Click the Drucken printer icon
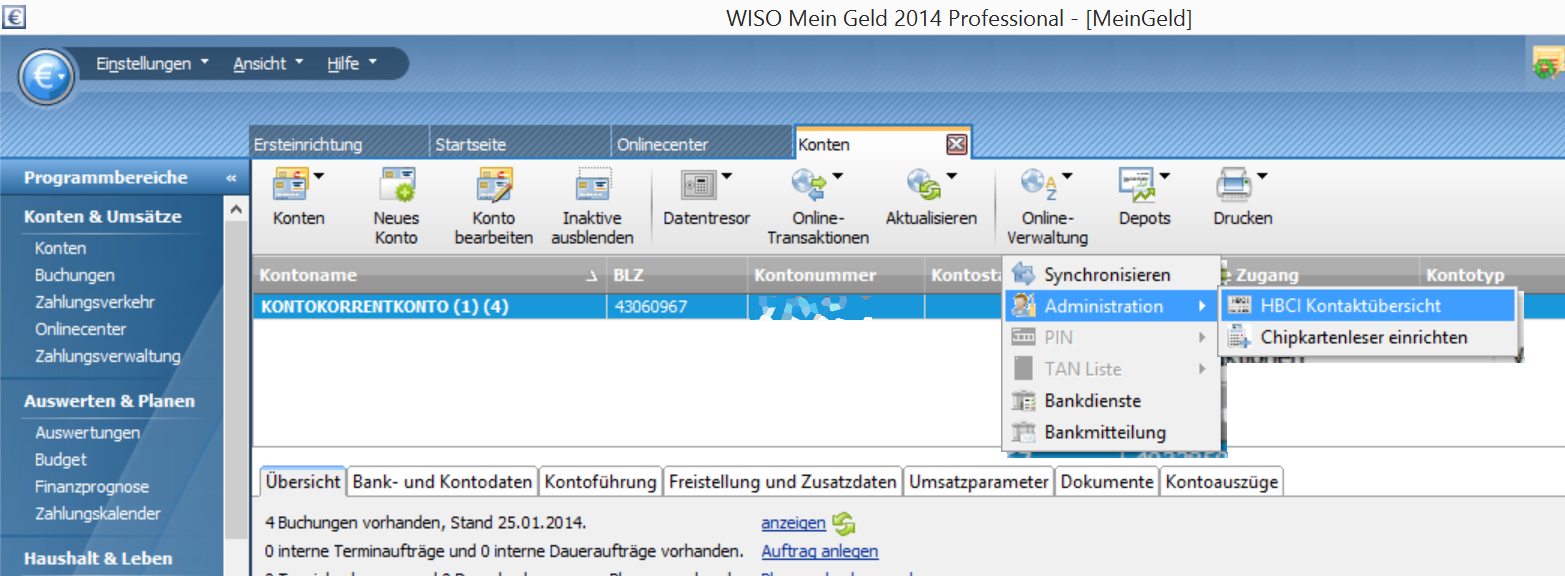This screenshot has height=576, width=1565. point(1233,186)
